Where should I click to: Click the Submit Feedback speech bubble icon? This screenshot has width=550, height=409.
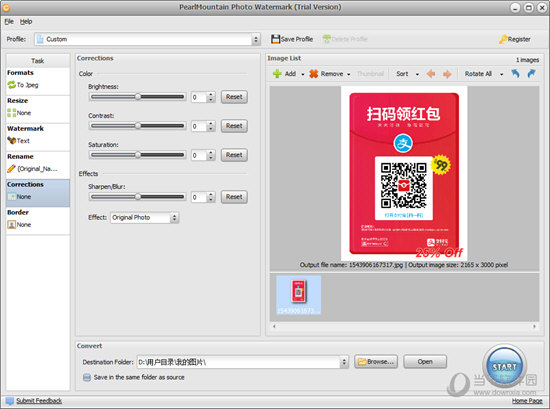10,401
